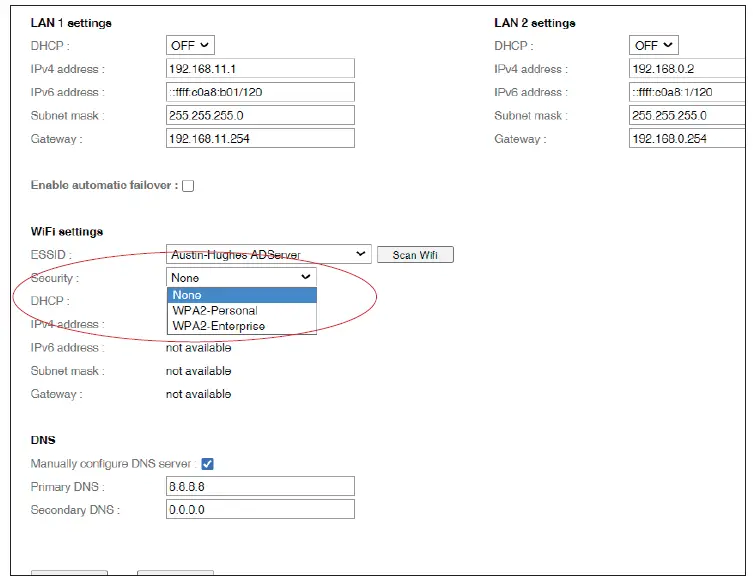Expand the ESSID network dropdown

[269, 255]
